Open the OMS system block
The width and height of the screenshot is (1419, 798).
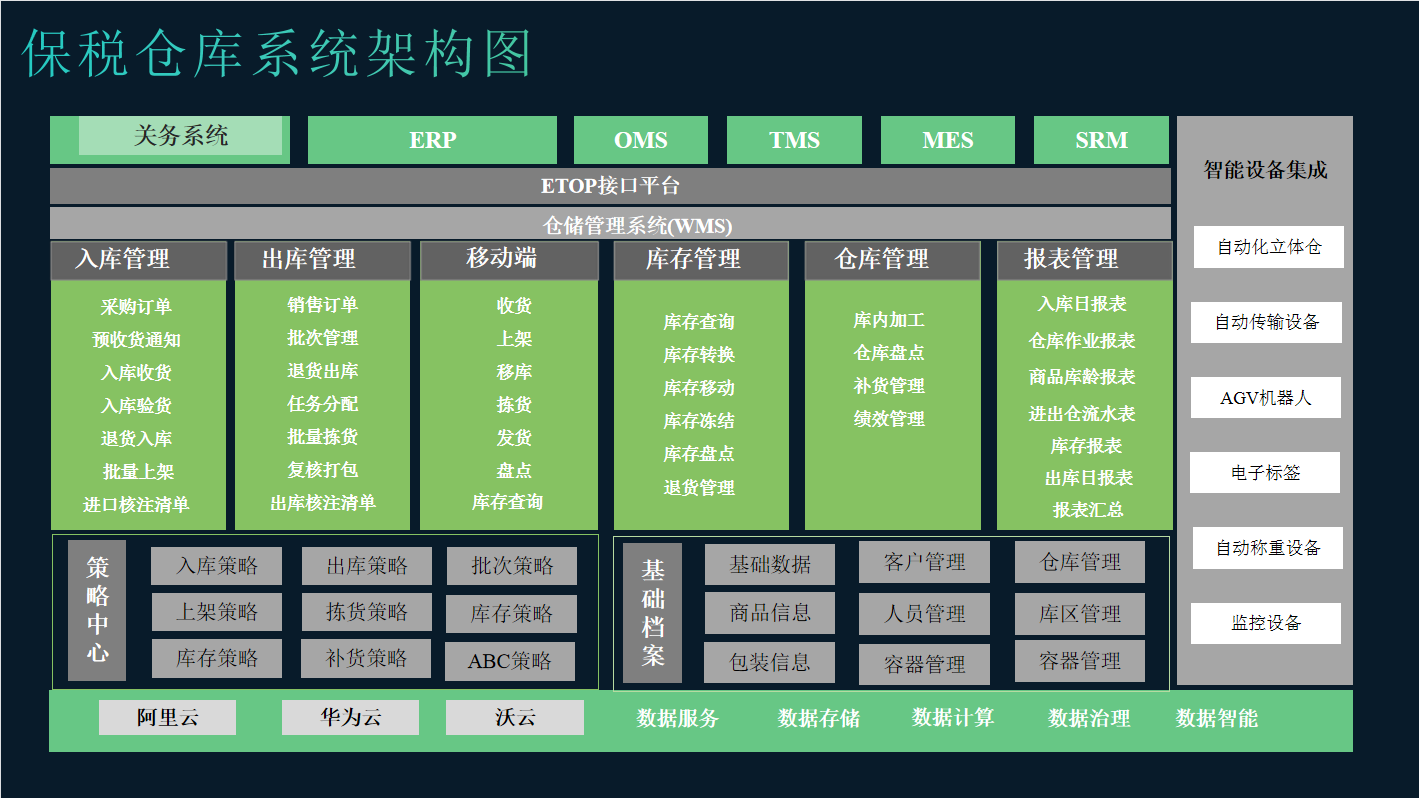click(640, 140)
